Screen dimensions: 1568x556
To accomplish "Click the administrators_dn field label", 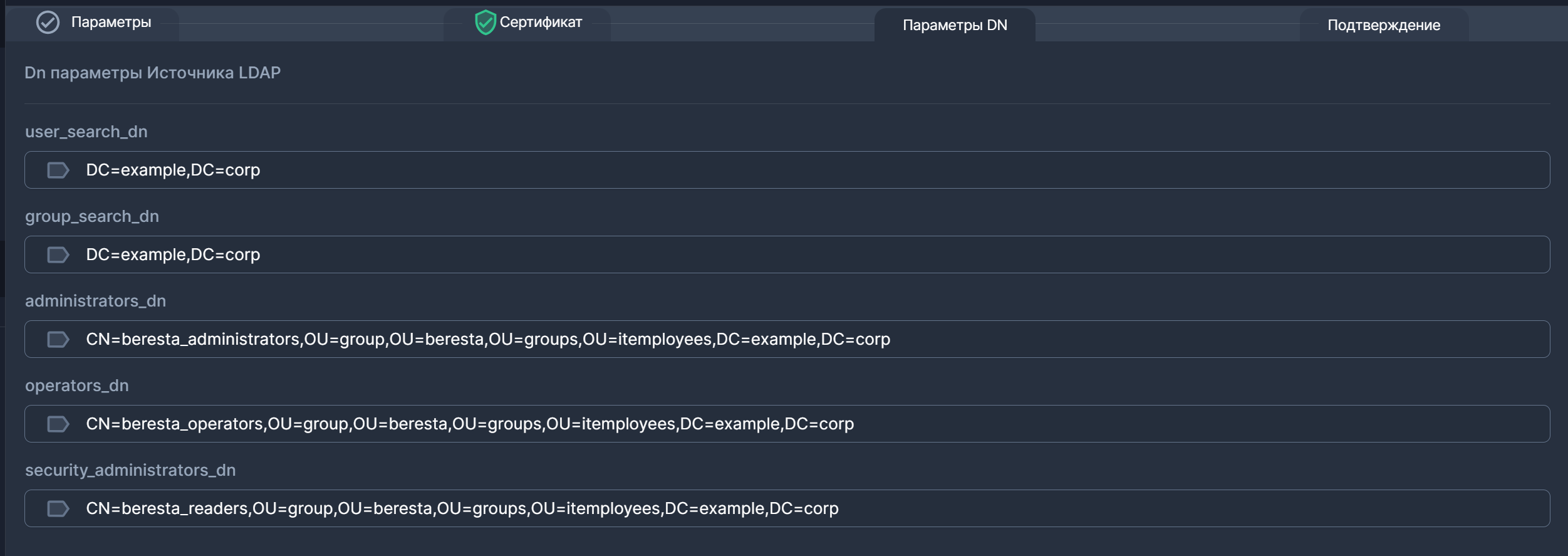I will pyautogui.click(x=95, y=301).
